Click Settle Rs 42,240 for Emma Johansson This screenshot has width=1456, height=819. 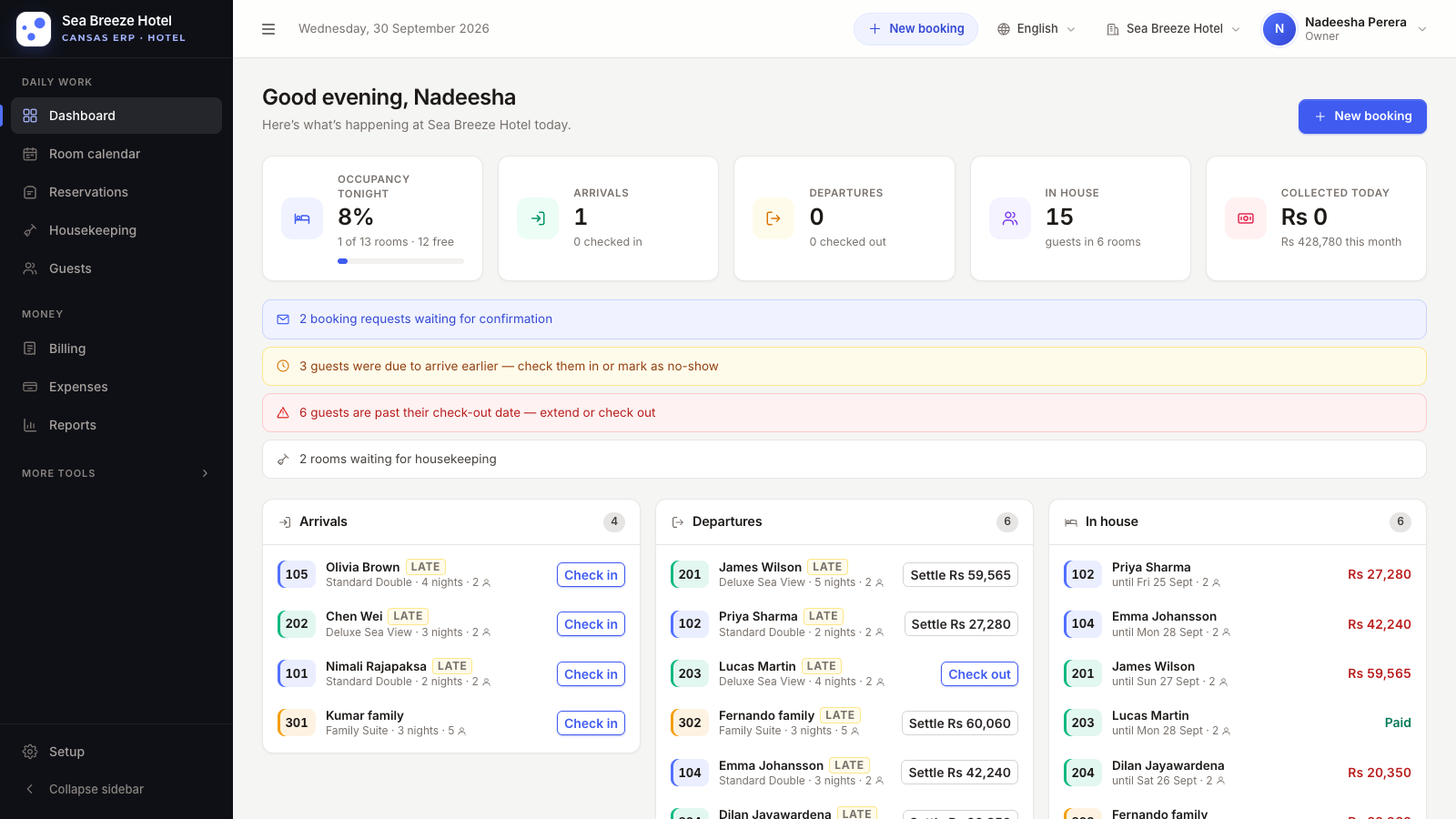(x=959, y=773)
